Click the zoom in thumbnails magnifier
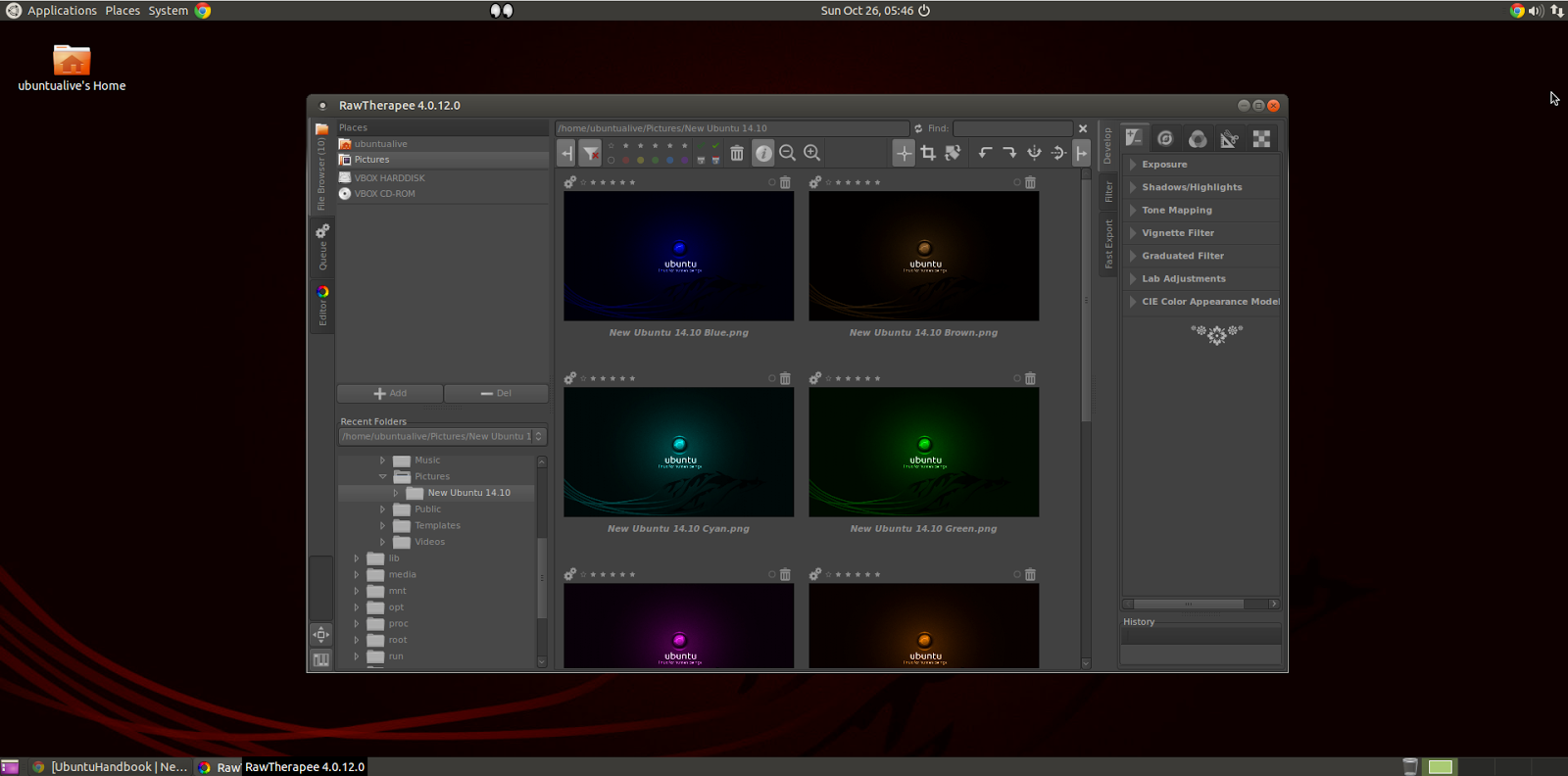 [x=811, y=153]
